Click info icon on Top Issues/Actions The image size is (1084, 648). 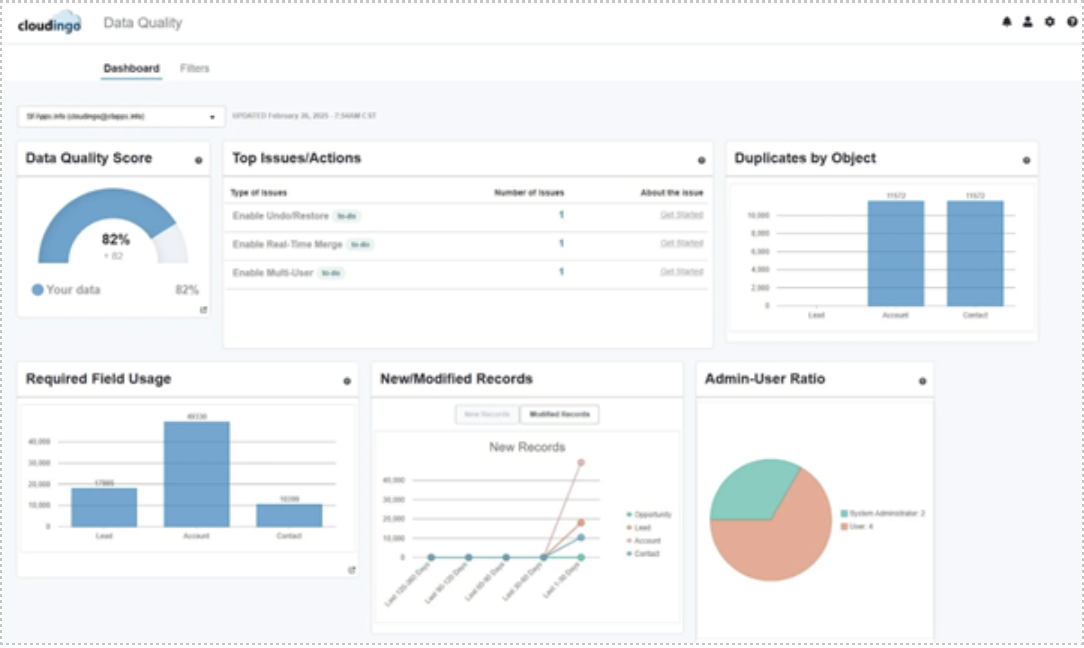click(x=701, y=160)
